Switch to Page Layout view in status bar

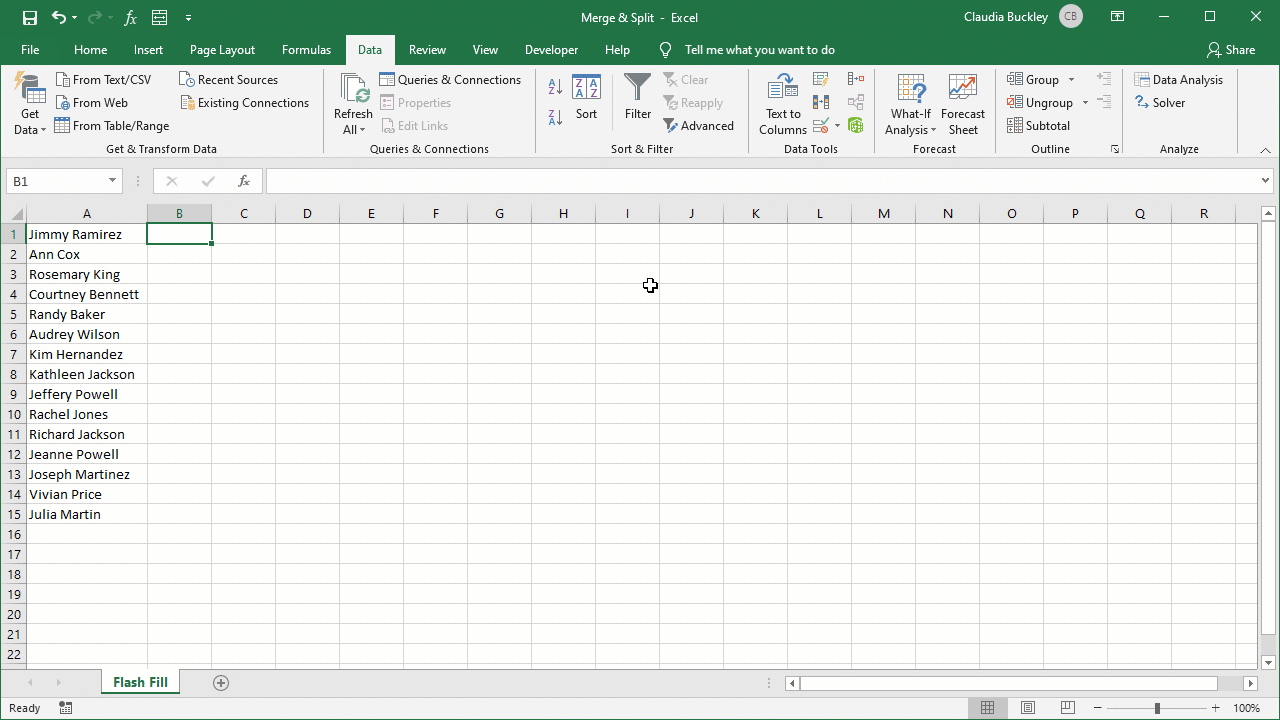pyautogui.click(x=1027, y=708)
